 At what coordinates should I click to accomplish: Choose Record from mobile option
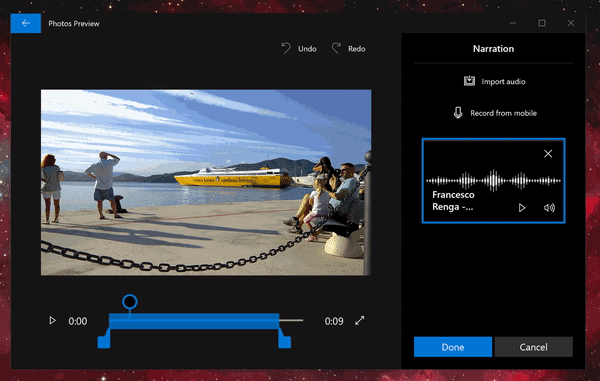tap(494, 113)
